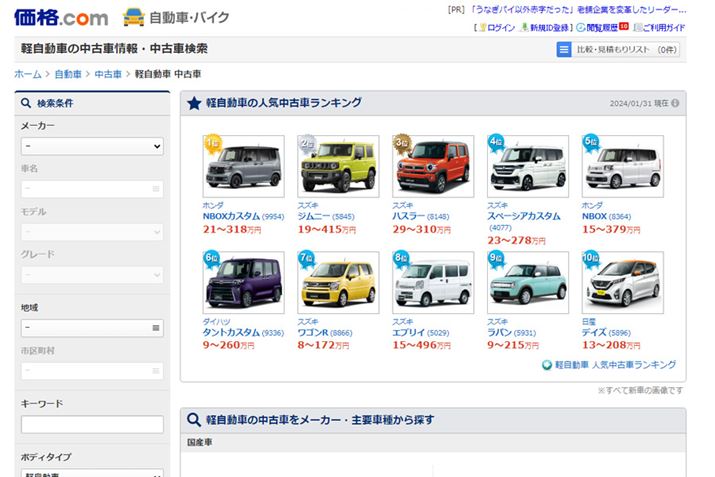Click the 8〜172万円 price text
This screenshot has height=477, width=715.
coord(323,345)
